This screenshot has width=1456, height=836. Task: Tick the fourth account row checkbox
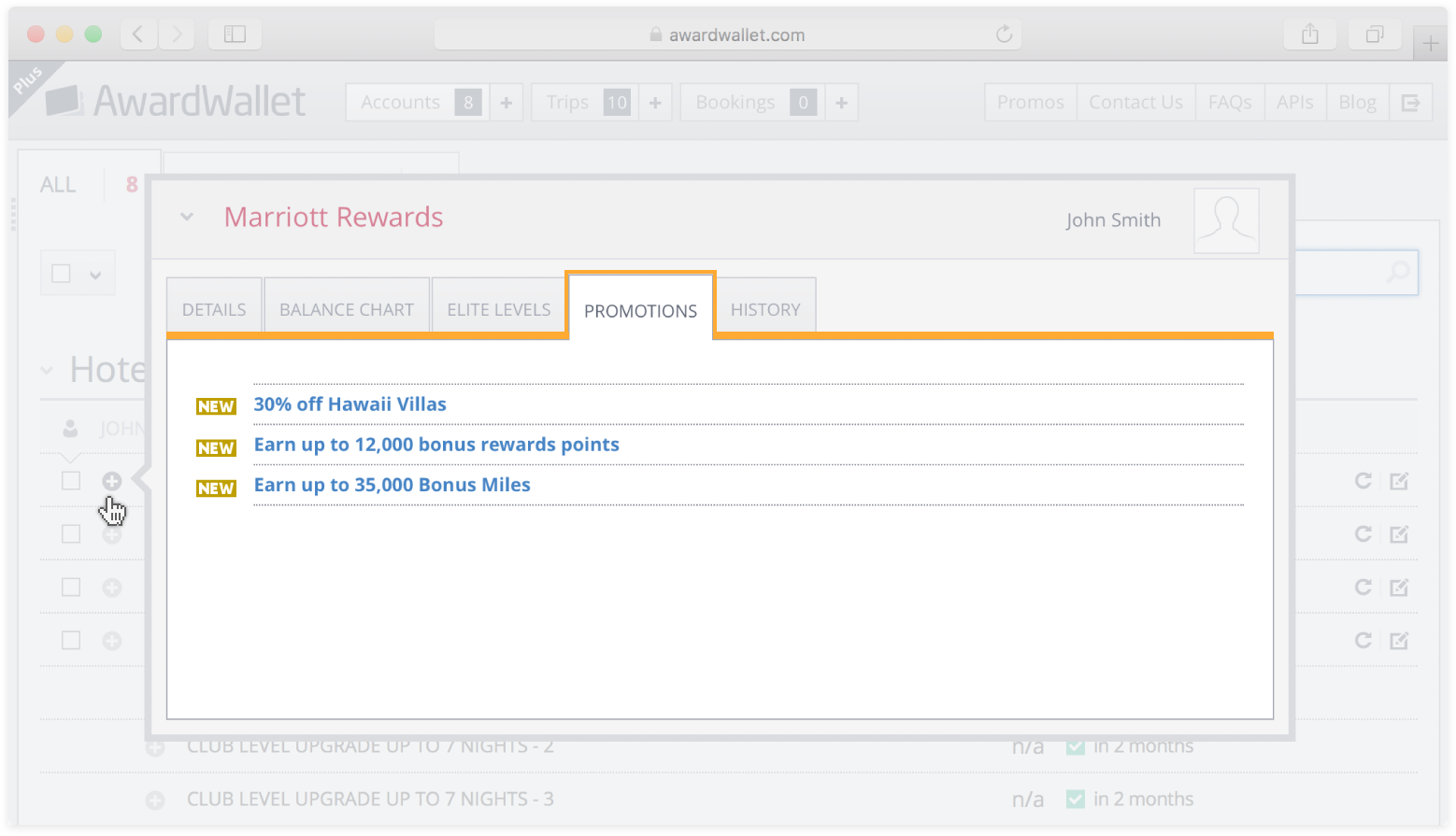(x=71, y=641)
